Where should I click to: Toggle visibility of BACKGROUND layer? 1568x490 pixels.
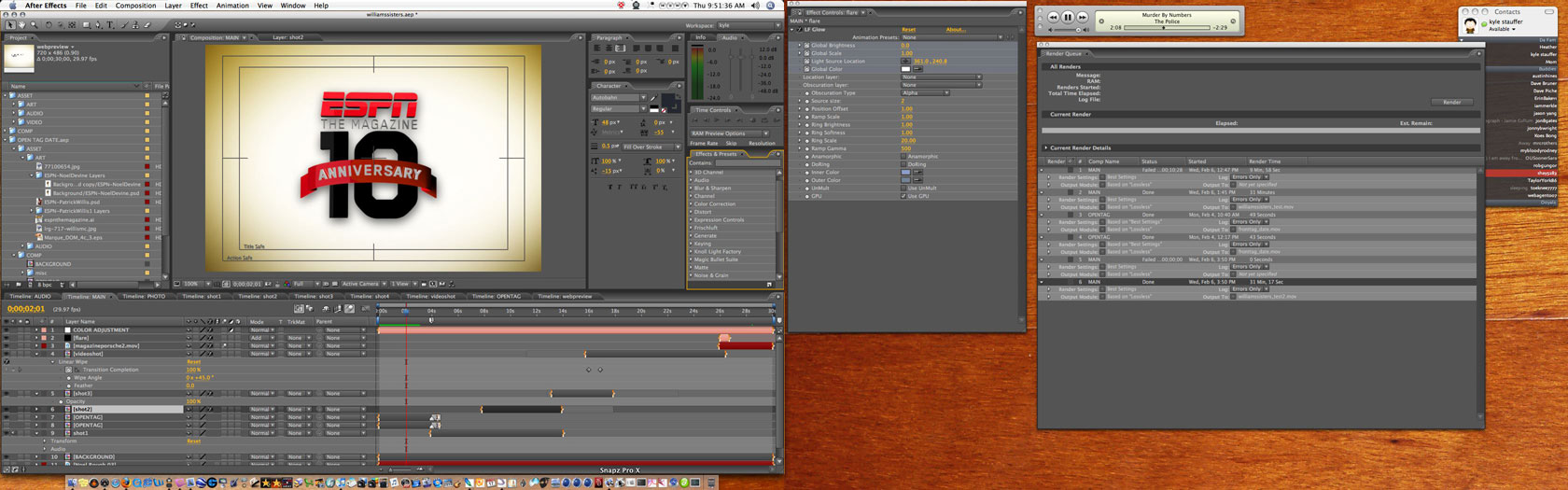point(7,457)
